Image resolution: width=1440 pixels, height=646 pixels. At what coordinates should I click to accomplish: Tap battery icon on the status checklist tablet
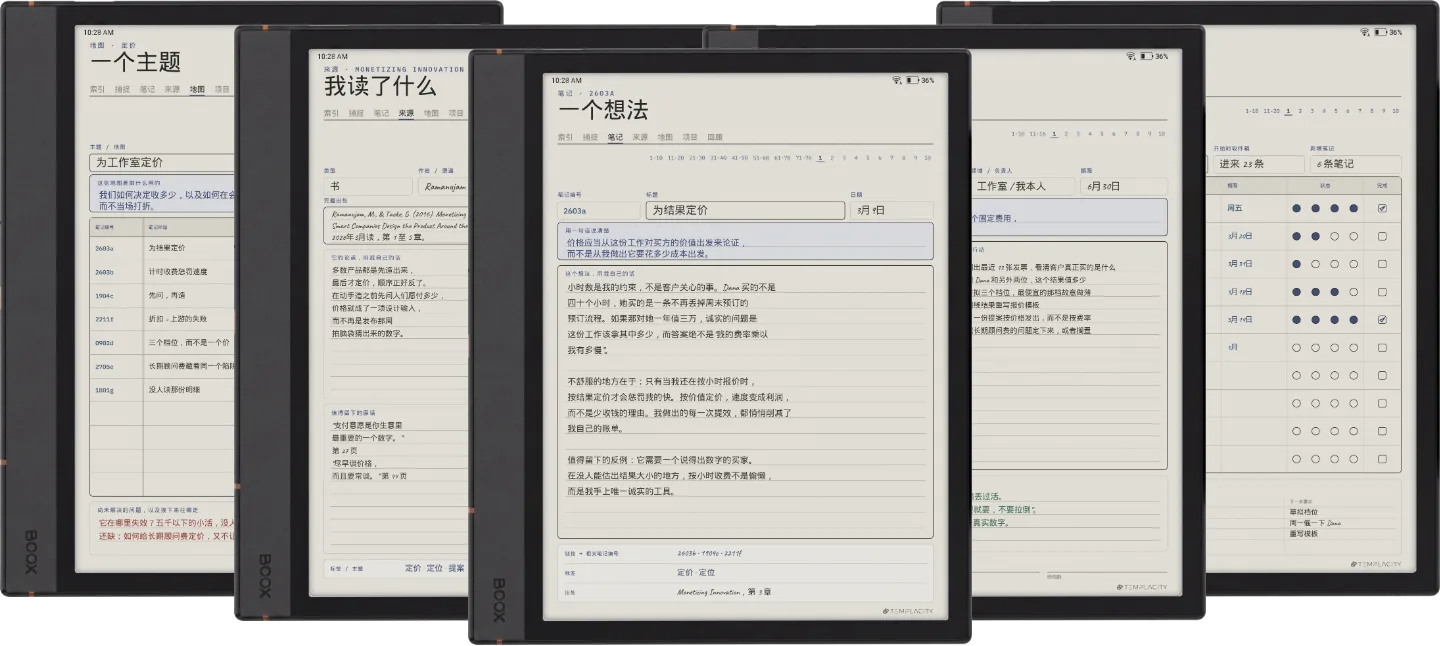[x=1380, y=32]
